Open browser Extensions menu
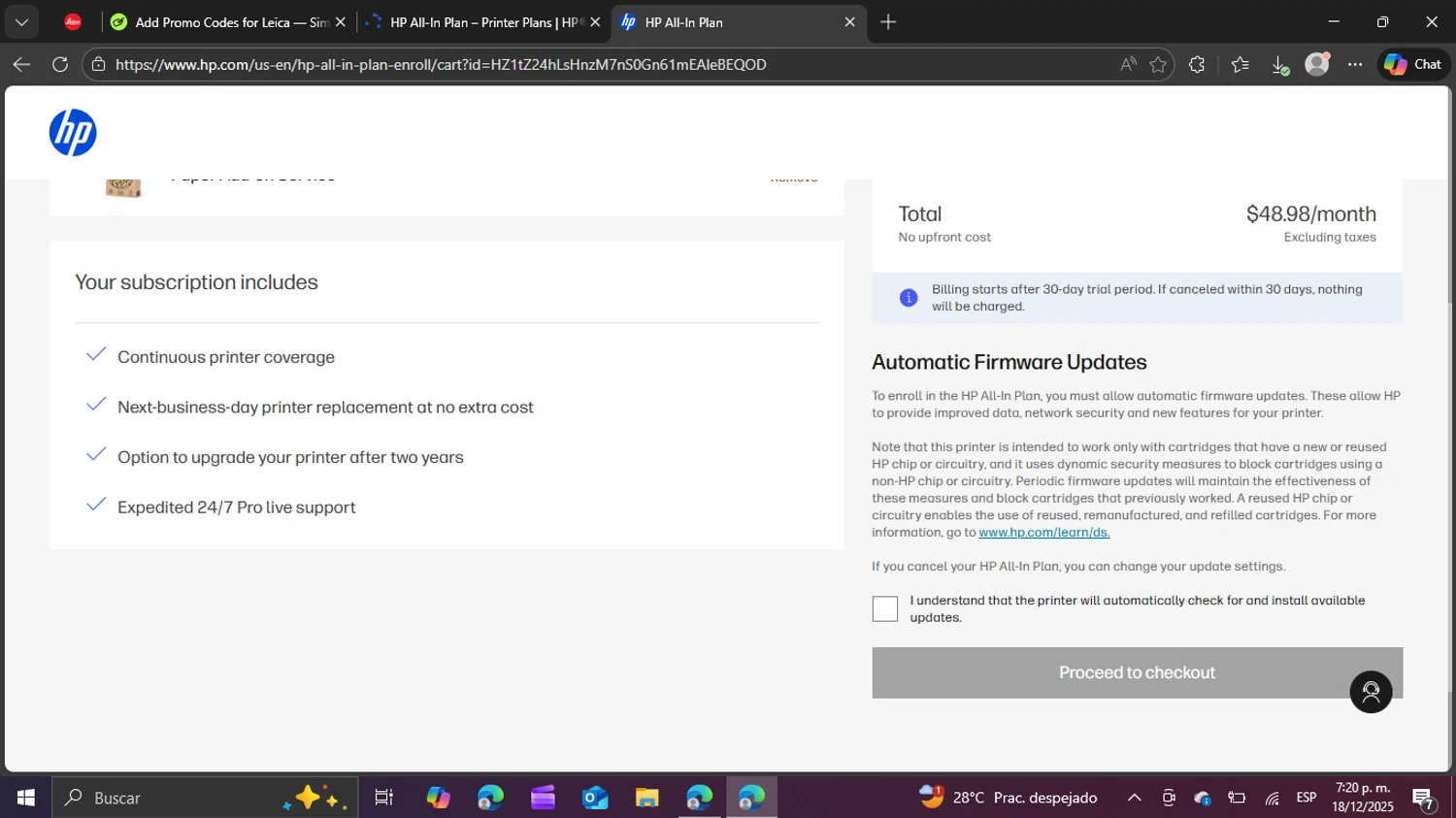The width and height of the screenshot is (1456, 818). (x=1197, y=64)
